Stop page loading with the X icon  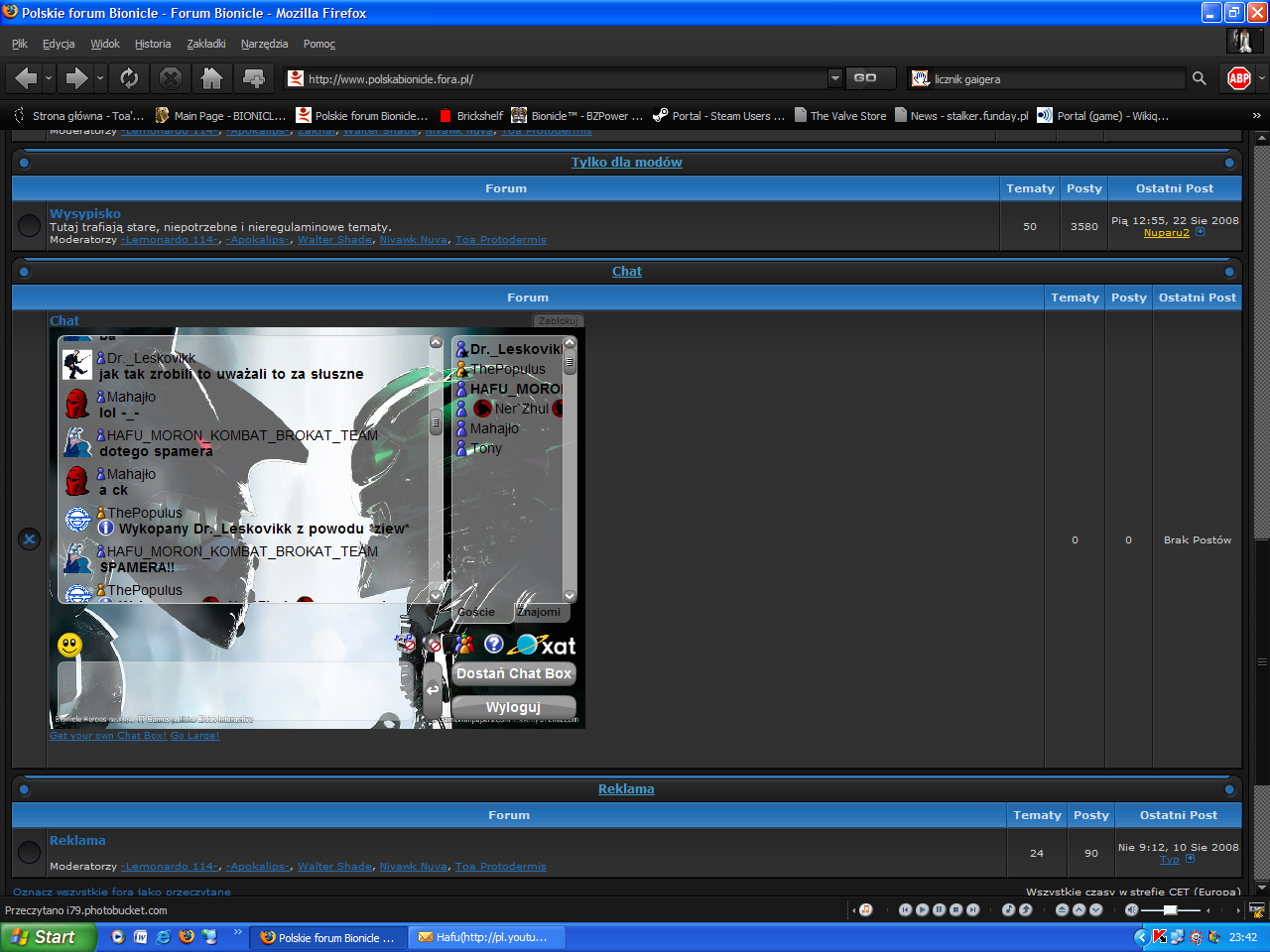pyautogui.click(x=171, y=78)
